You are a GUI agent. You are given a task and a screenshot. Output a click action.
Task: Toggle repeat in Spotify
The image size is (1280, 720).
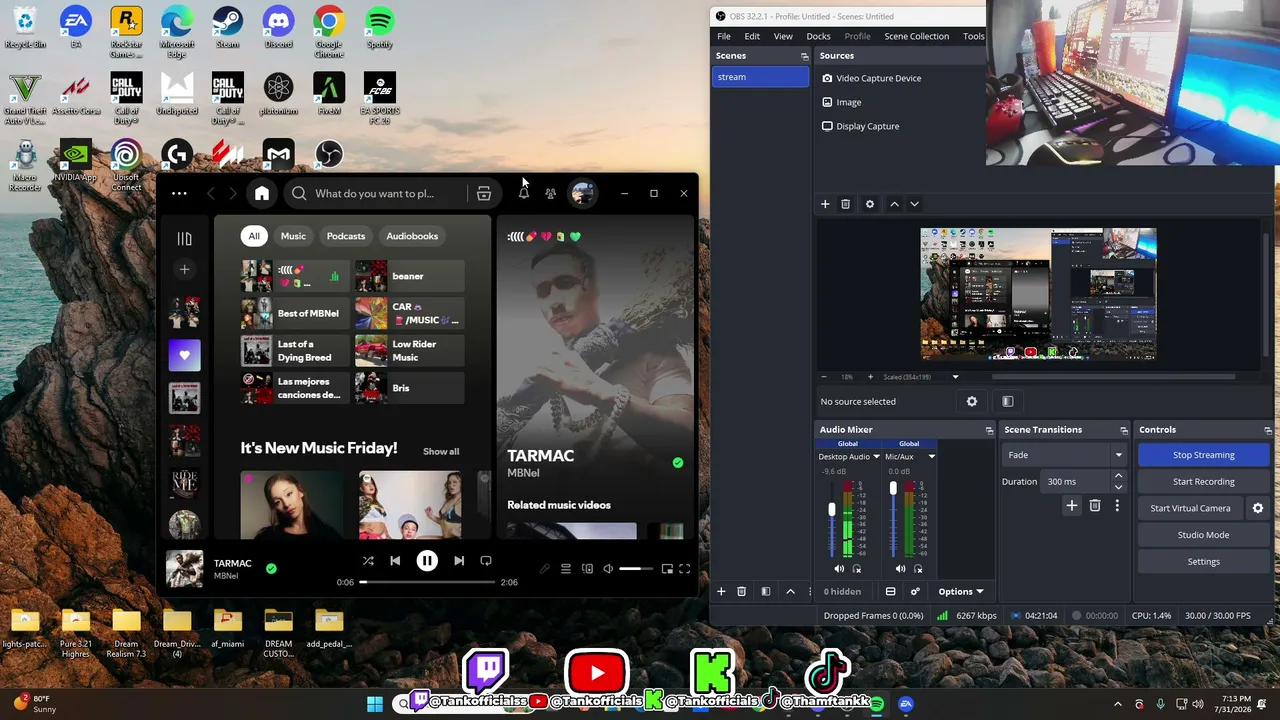(486, 561)
